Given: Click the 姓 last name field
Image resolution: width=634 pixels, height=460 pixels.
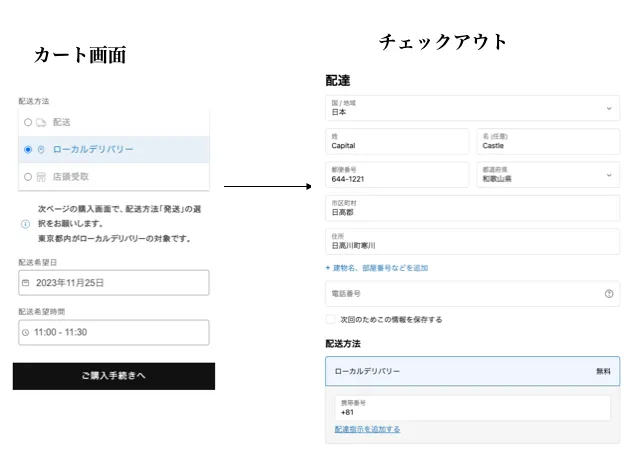Looking at the screenshot, I should pyautogui.click(x=396, y=141).
